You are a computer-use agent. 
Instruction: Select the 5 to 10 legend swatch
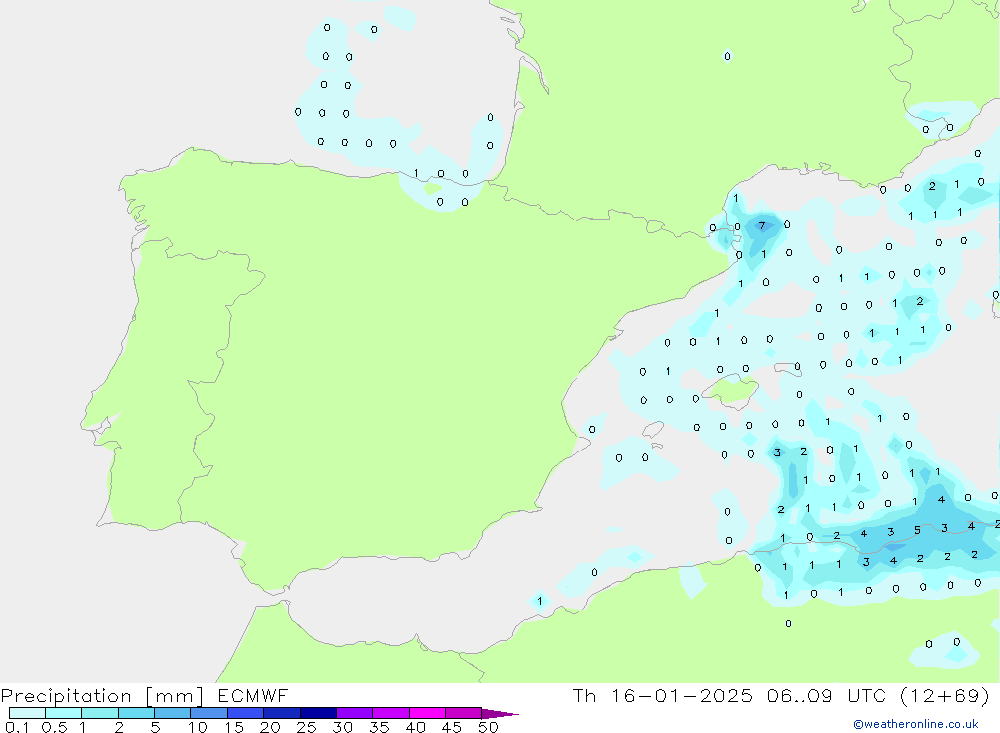pos(172,713)
